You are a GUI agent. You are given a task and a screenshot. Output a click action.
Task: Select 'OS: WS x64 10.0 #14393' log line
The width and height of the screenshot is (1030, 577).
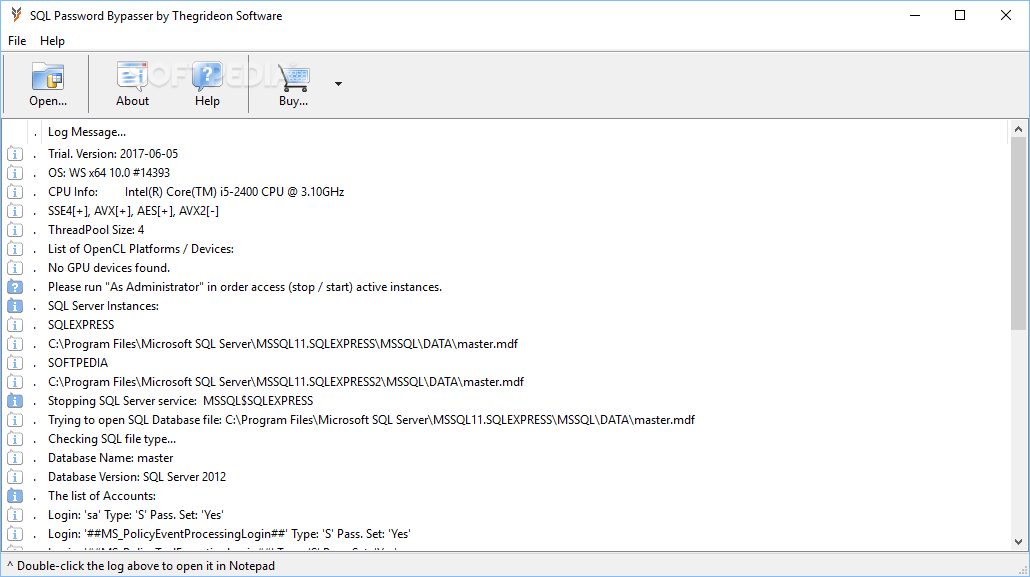[109, 173]
